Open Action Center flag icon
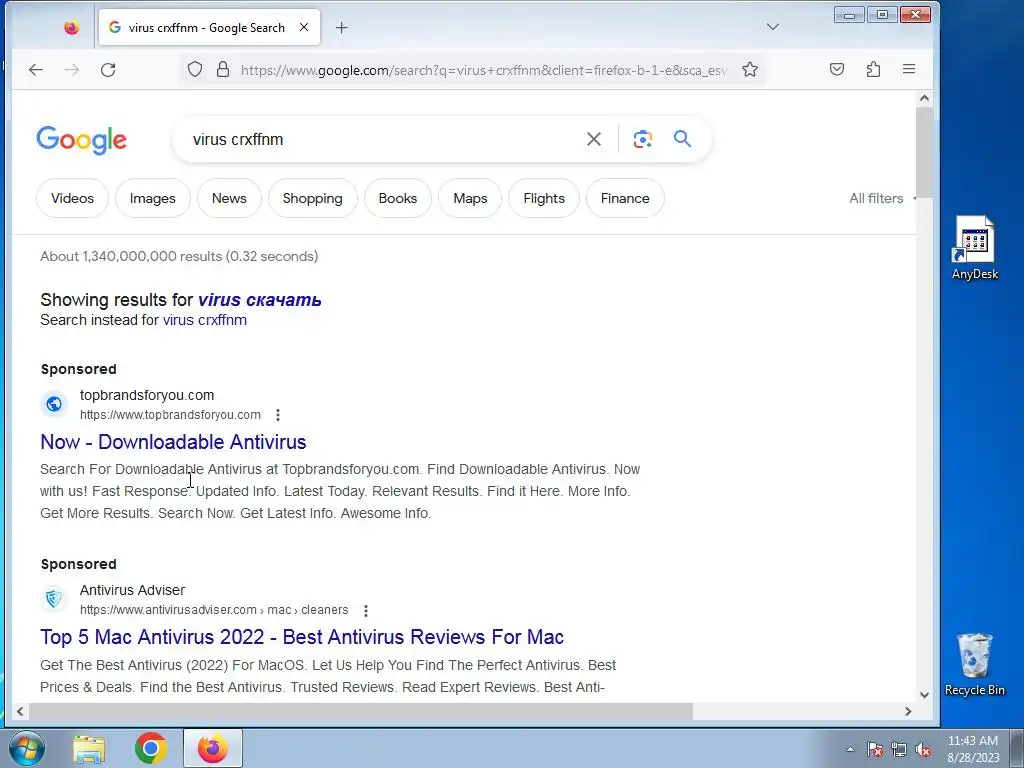The image size is (1024, 768). (x=875, y=749)
